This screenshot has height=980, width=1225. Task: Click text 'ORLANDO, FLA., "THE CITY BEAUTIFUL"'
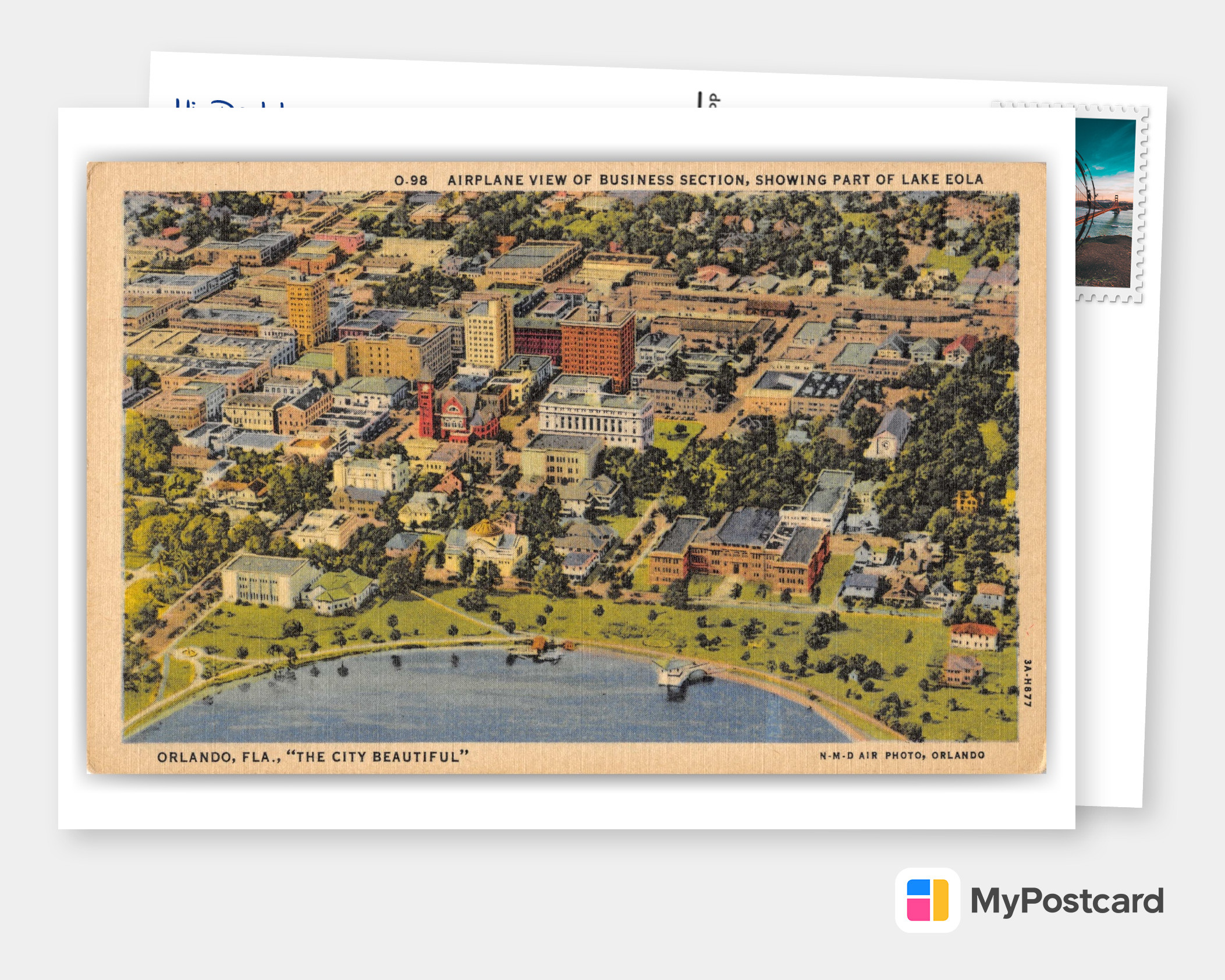pos(313,757)
